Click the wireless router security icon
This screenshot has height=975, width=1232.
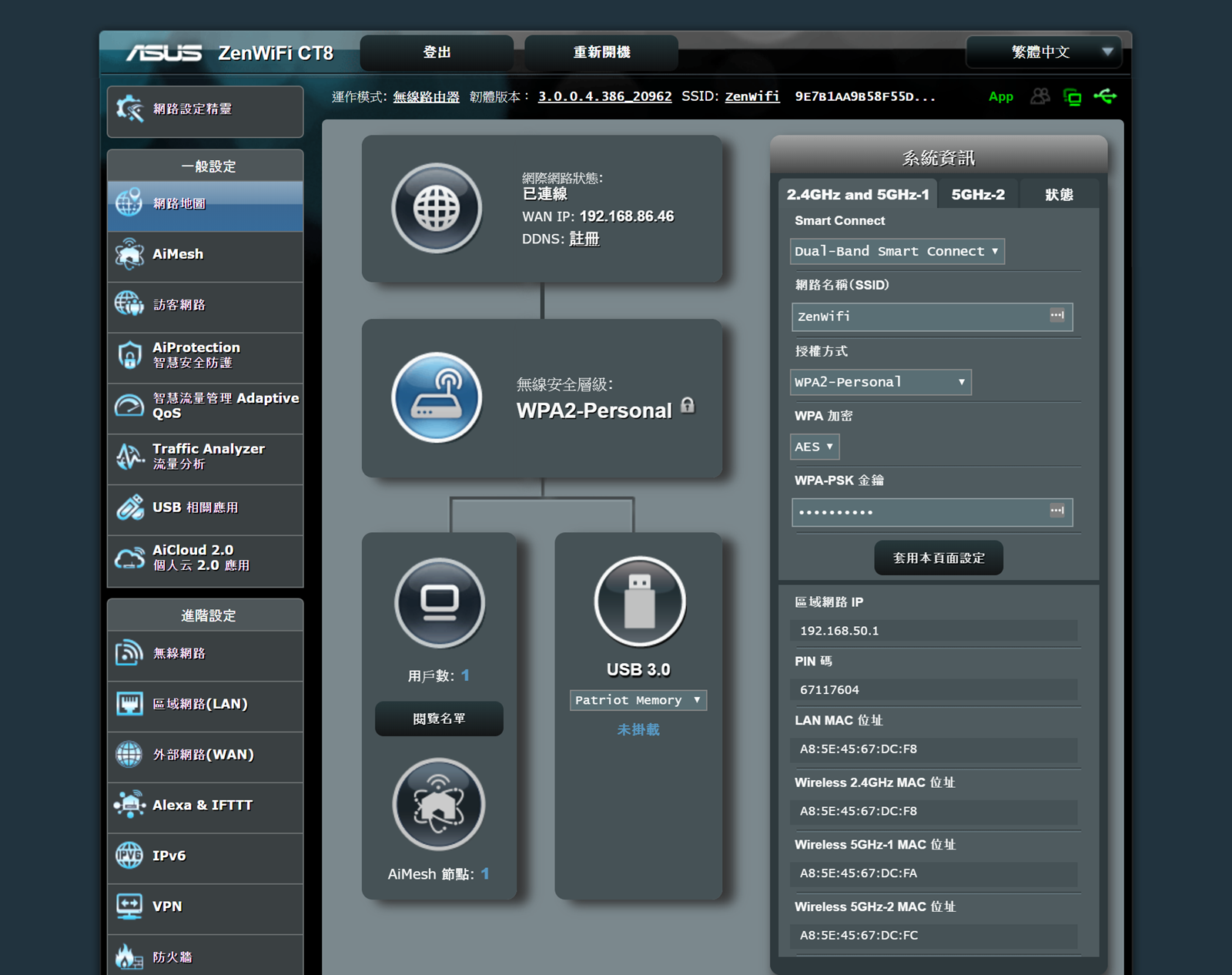[x=437, y=397]
